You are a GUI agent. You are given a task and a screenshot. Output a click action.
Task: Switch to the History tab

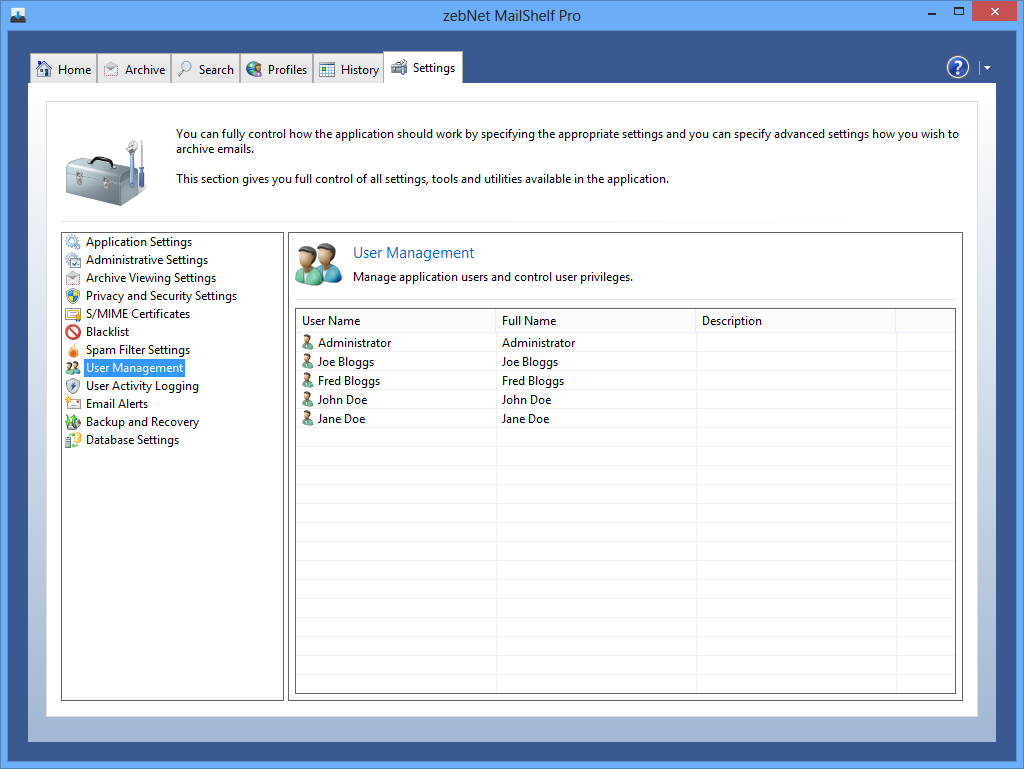point(349,69)
